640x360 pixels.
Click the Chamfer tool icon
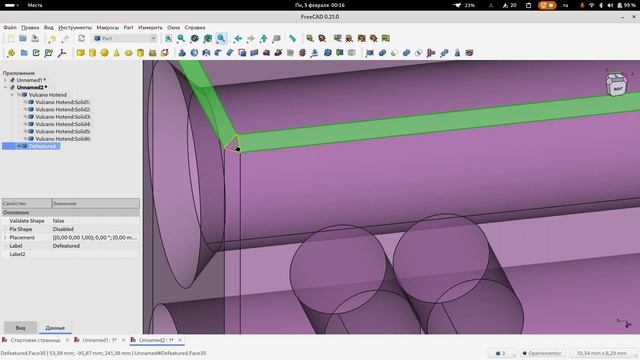[230, 53]
